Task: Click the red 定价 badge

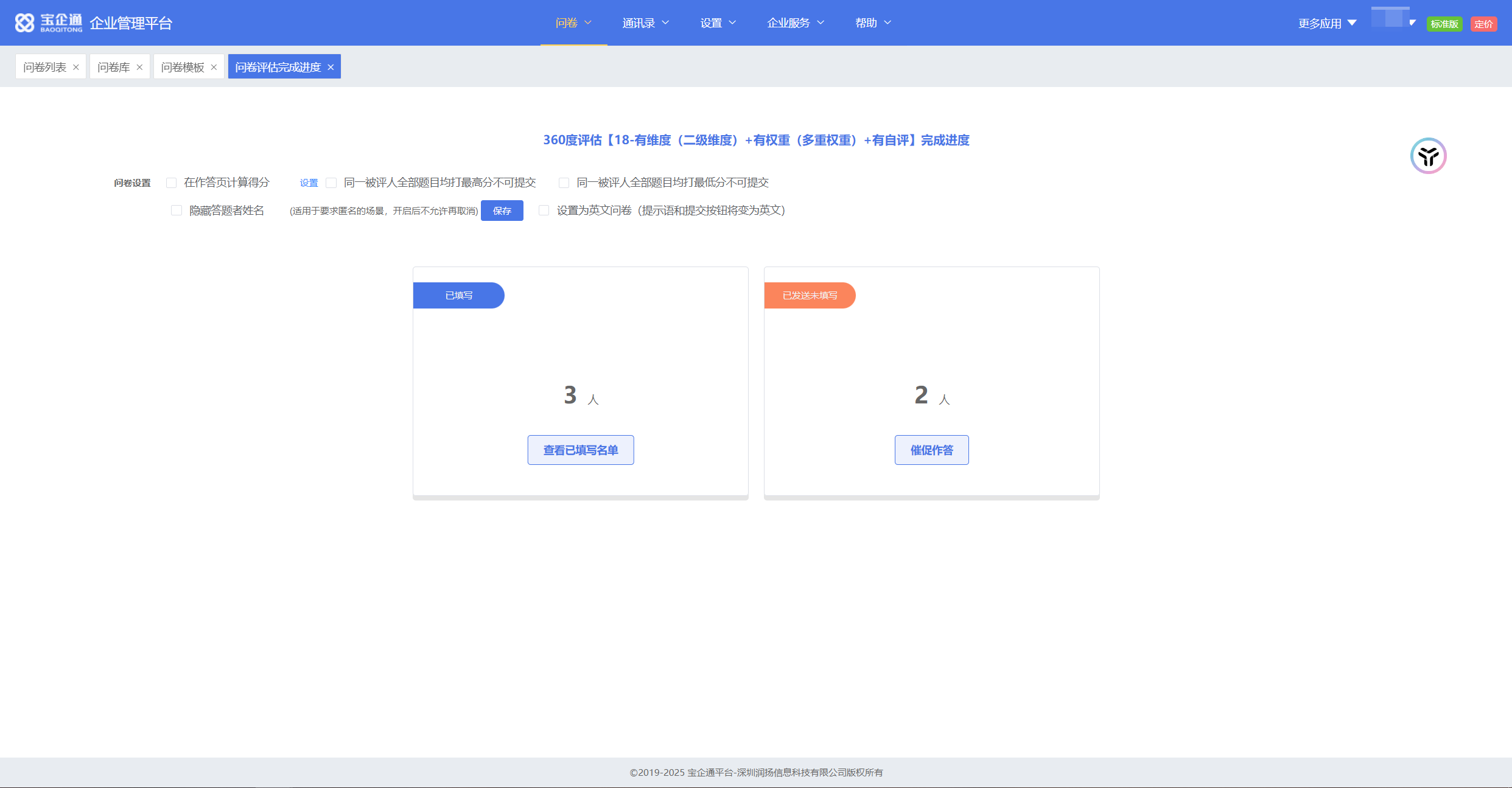Action: [1483, 24]
